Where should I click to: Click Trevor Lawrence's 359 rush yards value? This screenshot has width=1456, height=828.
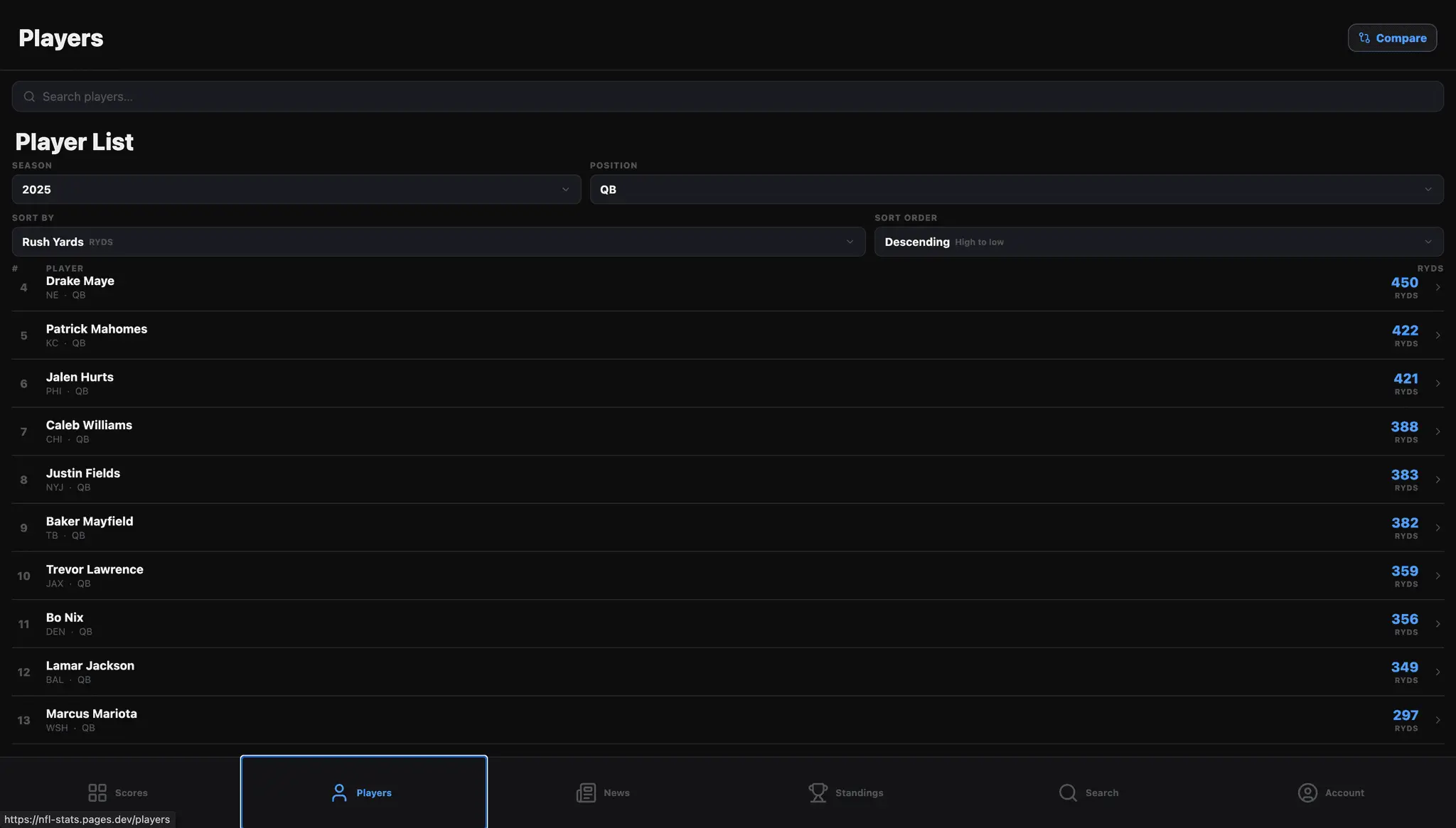click(x=1405, y=571)
